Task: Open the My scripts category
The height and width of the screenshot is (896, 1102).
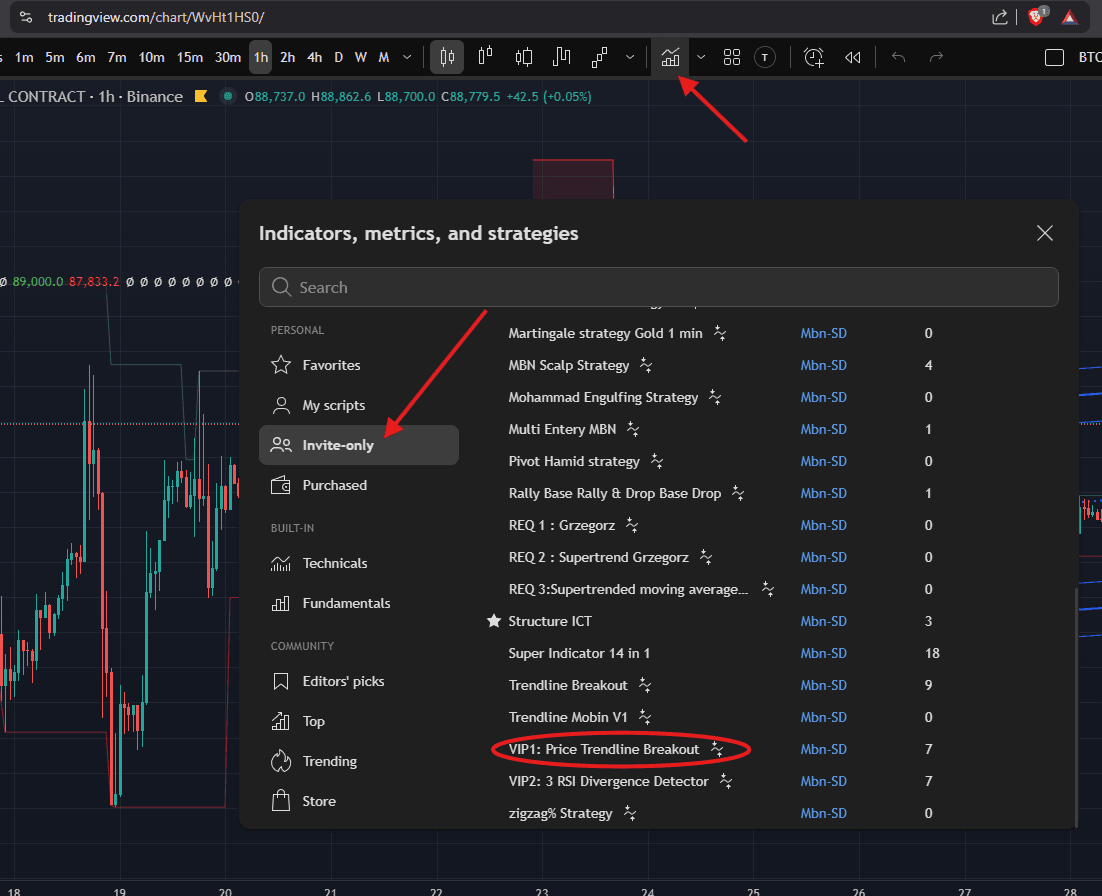Action: (x=358, y=405)
